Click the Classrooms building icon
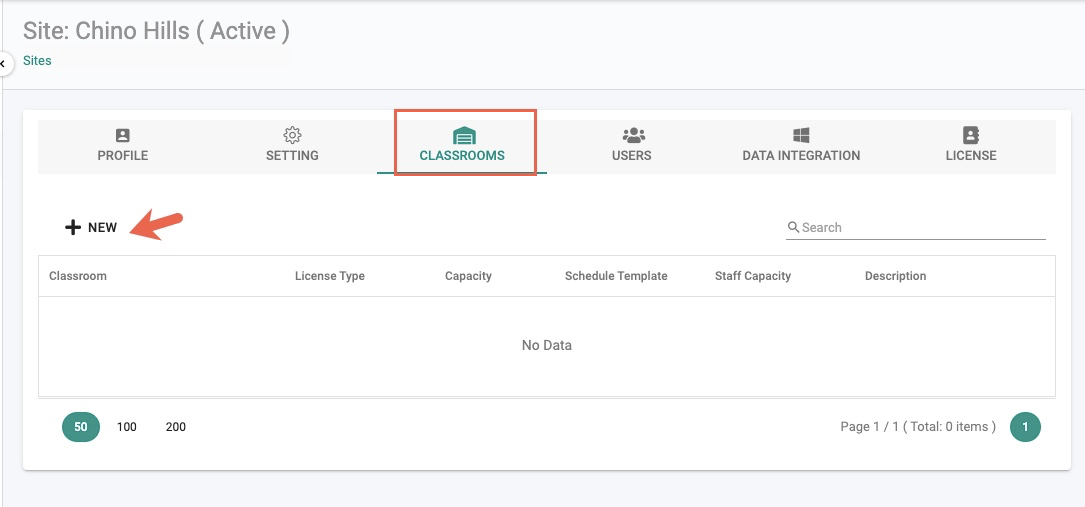The image size is (1085, 507). [464, 136]
